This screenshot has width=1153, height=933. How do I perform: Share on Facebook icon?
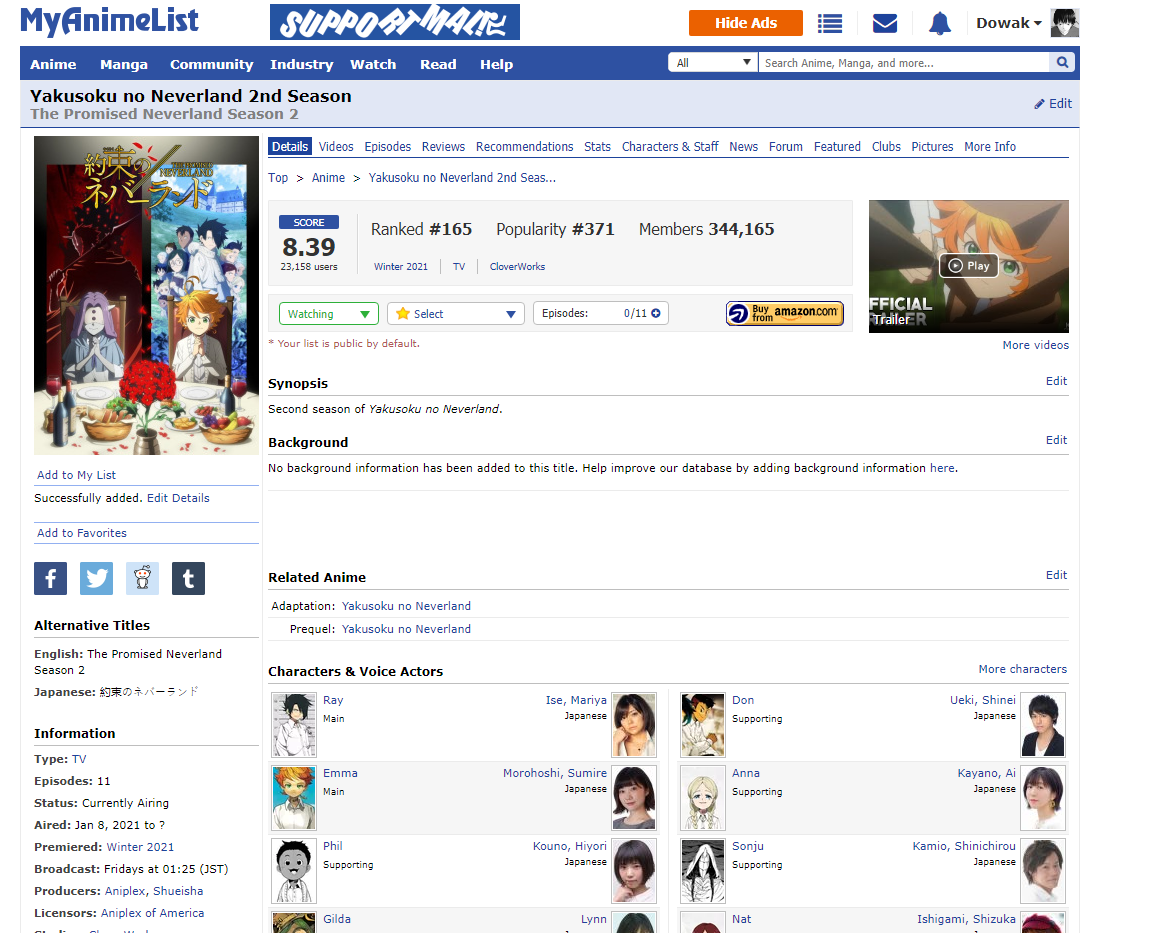(50, 579)
